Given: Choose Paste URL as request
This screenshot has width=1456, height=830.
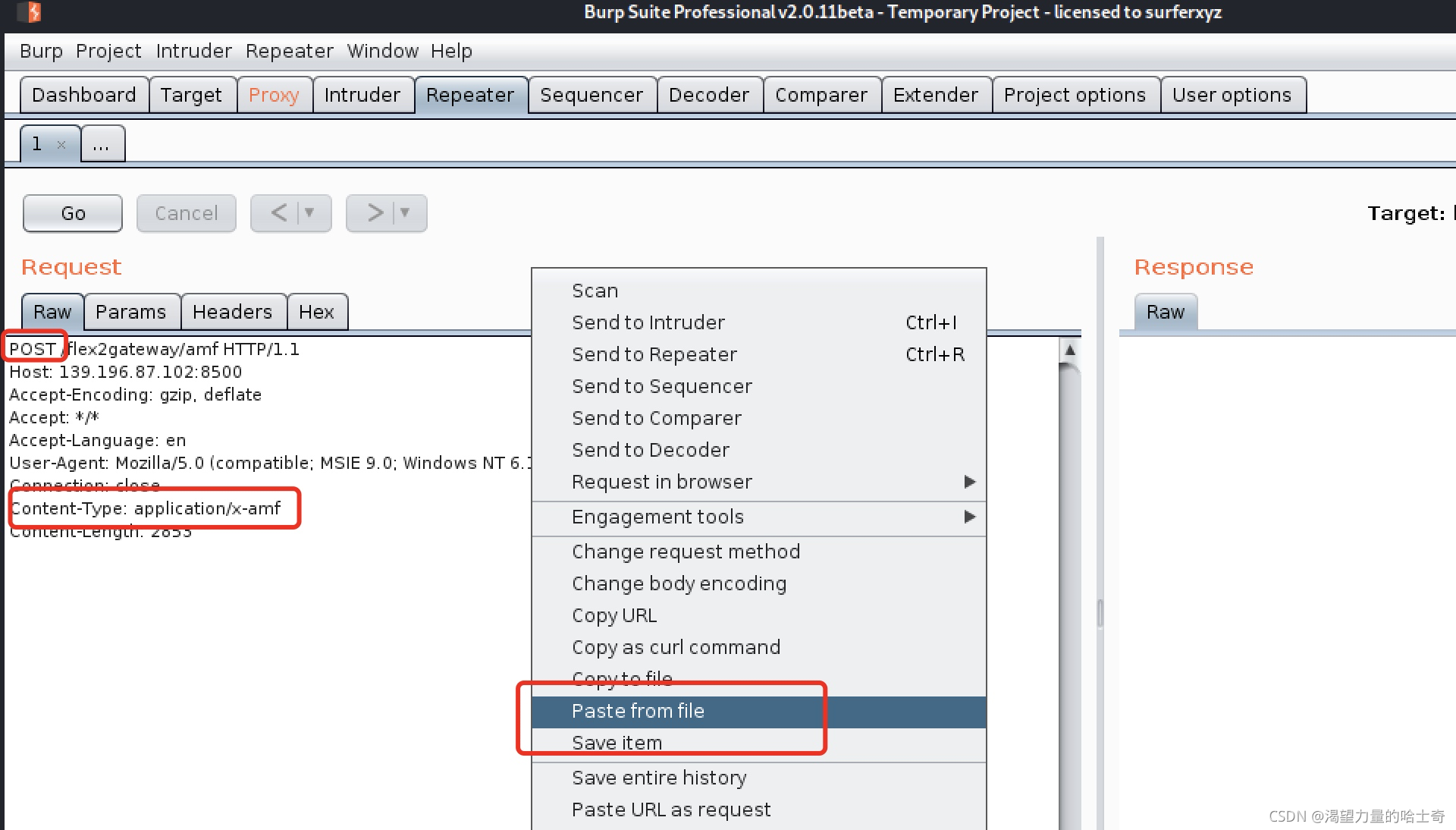Looking at the screenshot, I should click(x=758, y=810).
